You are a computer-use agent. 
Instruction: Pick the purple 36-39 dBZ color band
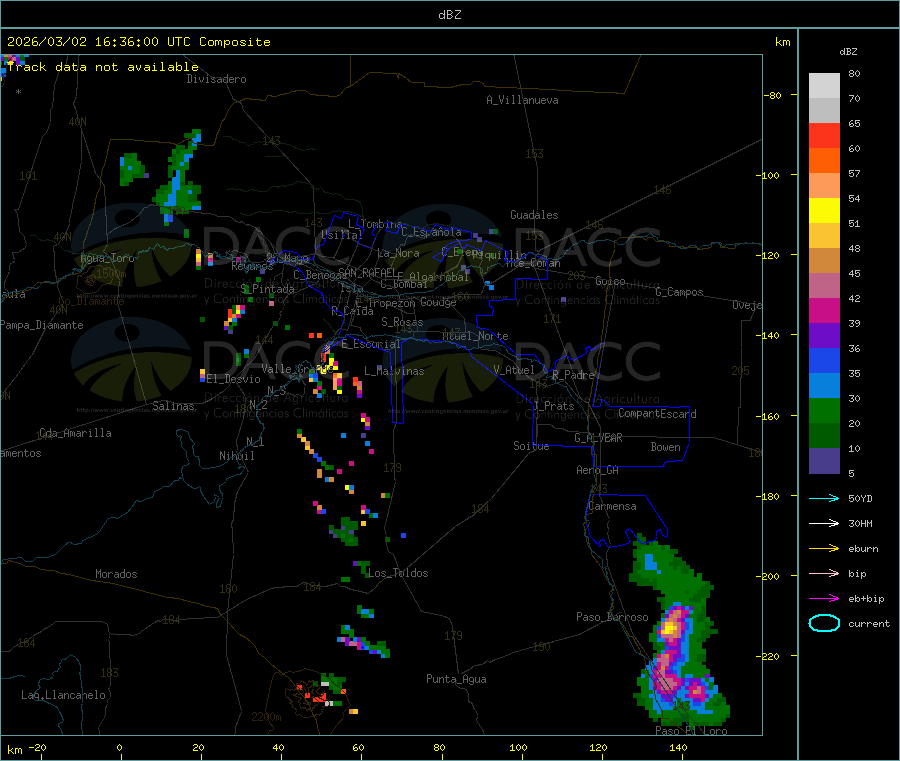pyautogui.click(x=824, y=336)
